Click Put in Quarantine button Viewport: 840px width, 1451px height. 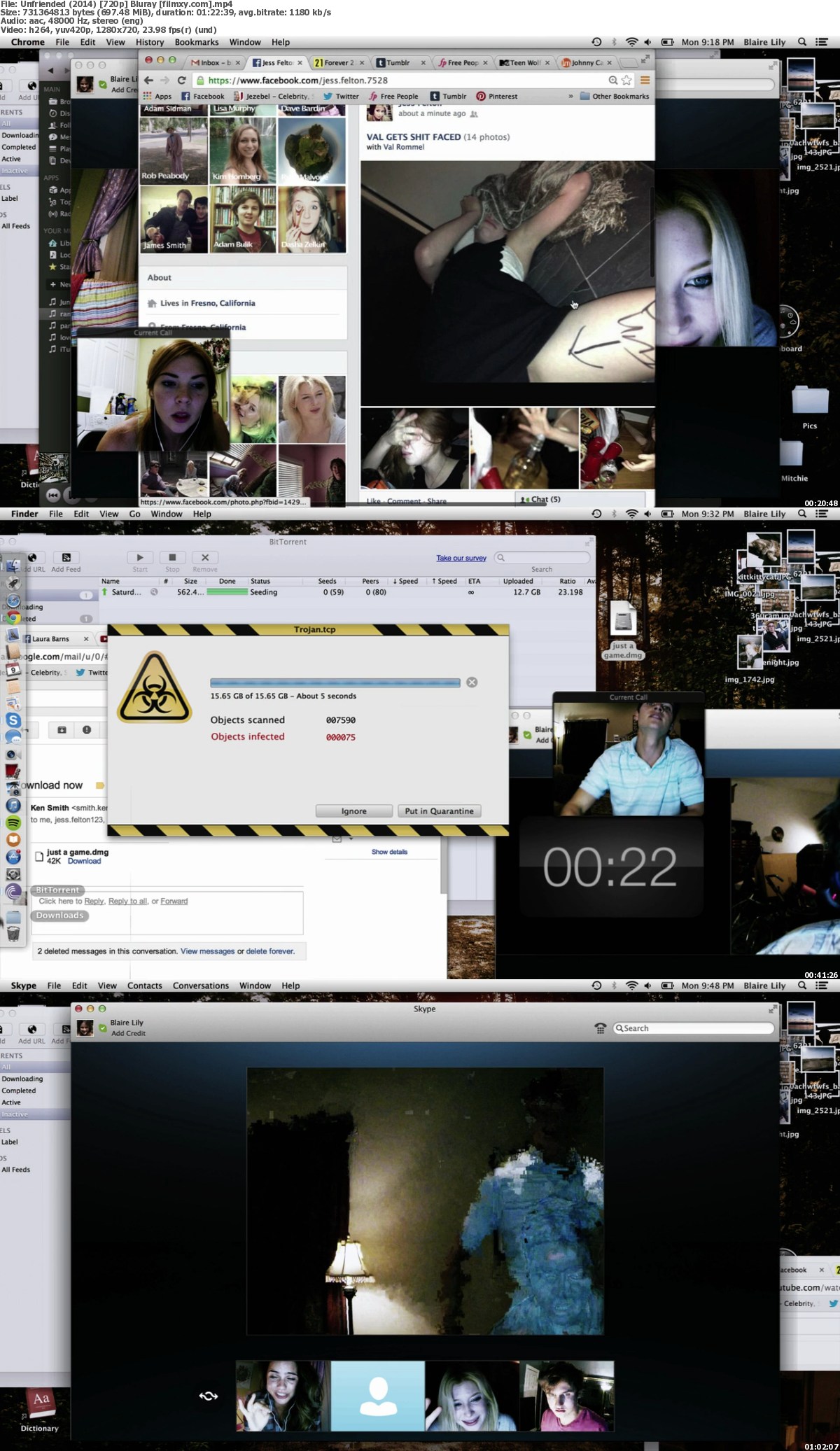(x=439, y=811)
